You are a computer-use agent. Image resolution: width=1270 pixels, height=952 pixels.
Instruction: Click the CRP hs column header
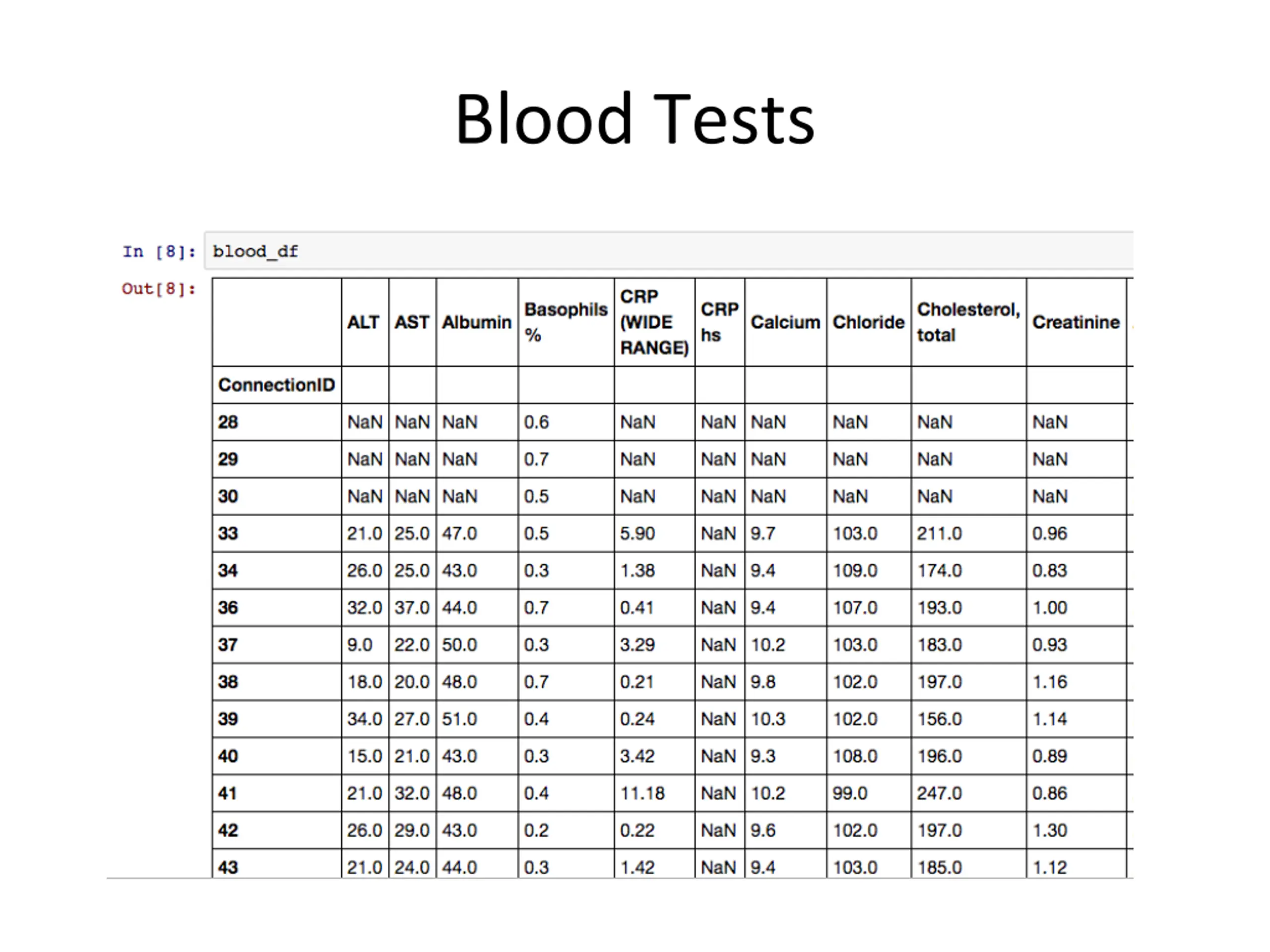tap(719, 322)
